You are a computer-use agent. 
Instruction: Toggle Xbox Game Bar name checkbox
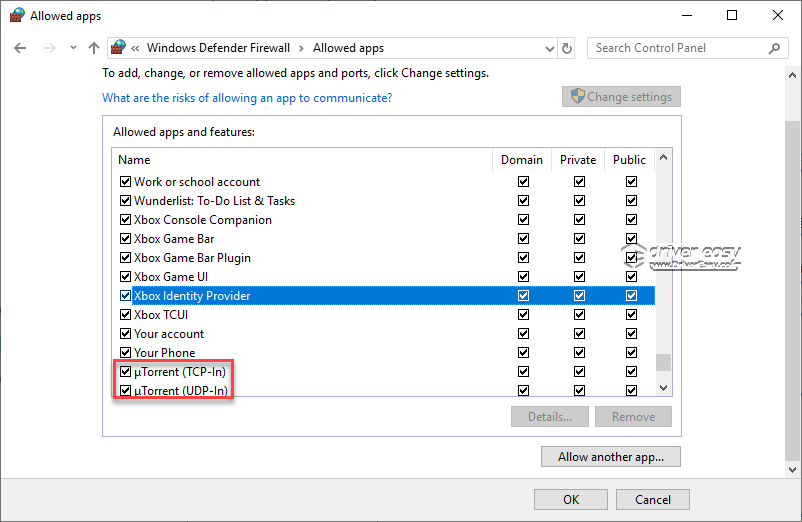tap(125, 238)
